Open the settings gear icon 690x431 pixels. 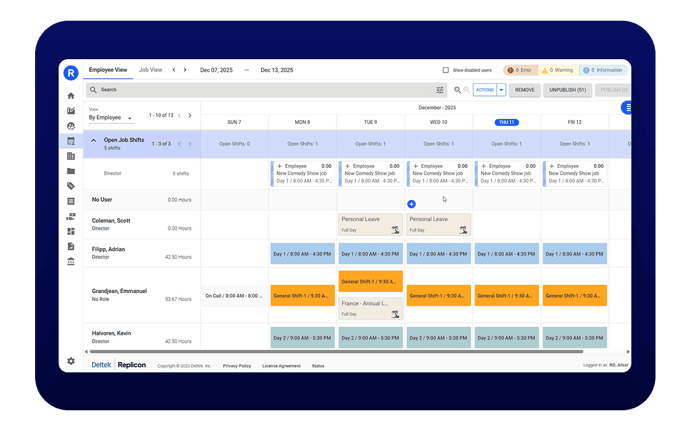(71, 361)
